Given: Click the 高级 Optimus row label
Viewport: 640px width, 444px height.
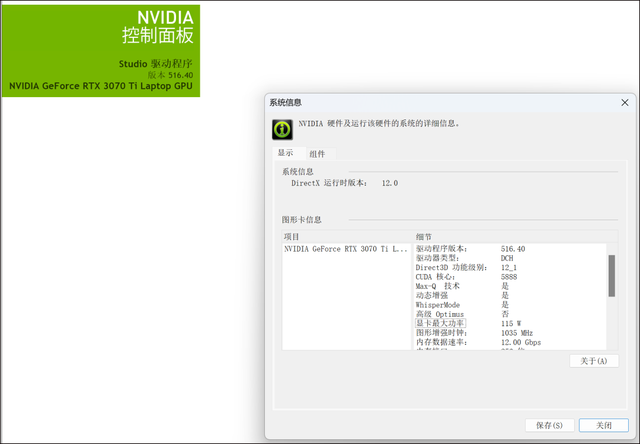Looking at the screenshot, I should (440, 314).
